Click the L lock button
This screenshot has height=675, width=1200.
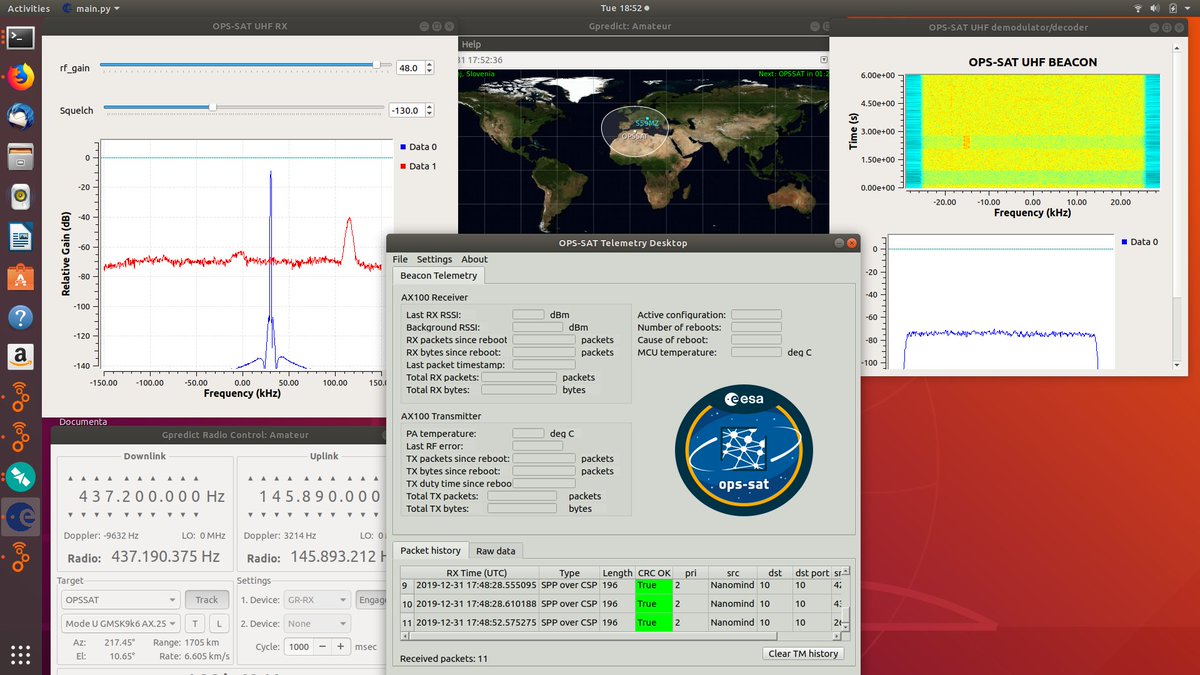[219, 624]
